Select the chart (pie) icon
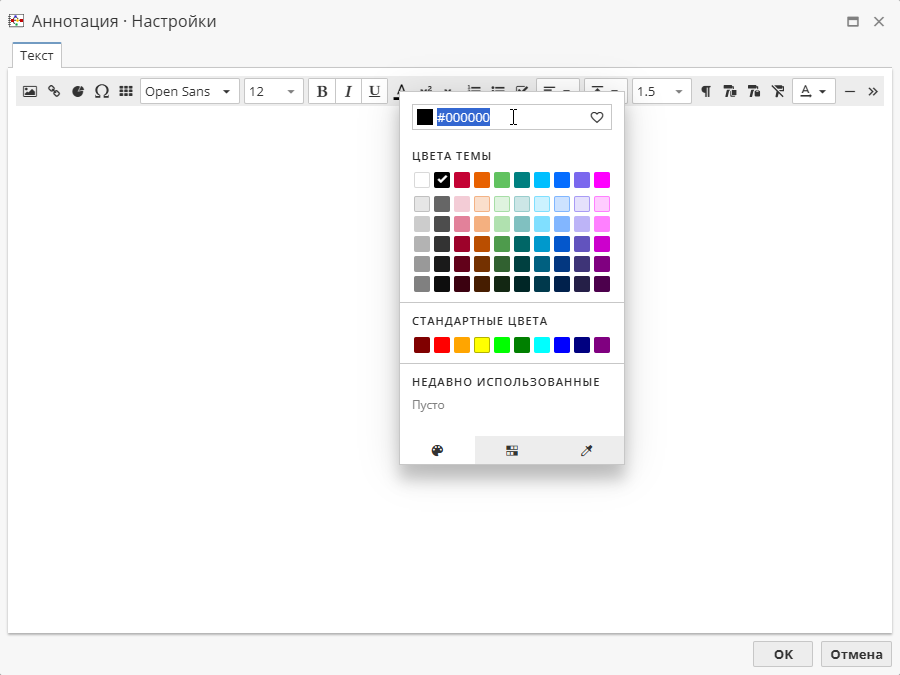 point(78,91)
